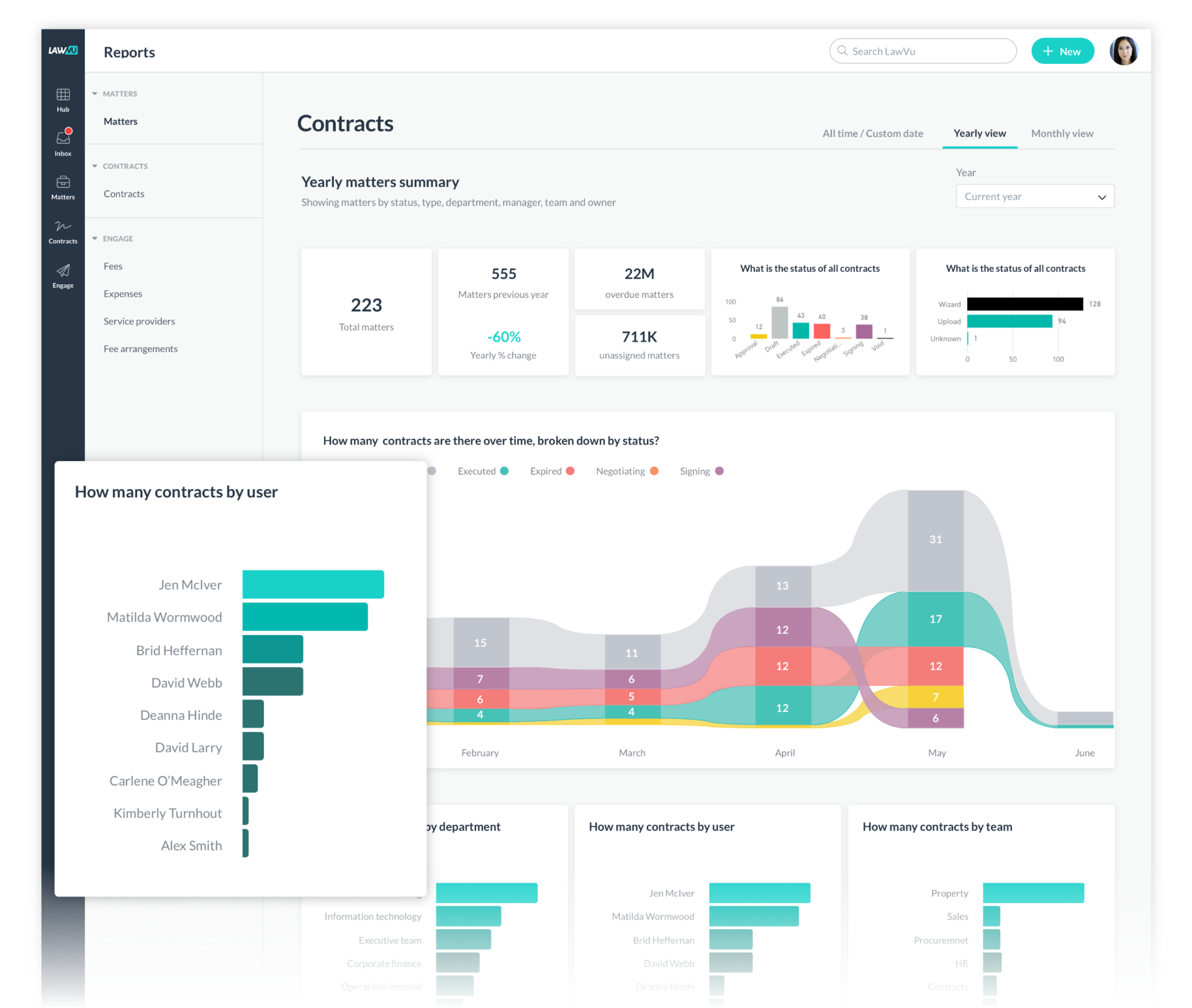This screenshot has width=1192, height=1008.
Task: Toggle Expired status legend dot
Action: [570, 471]
